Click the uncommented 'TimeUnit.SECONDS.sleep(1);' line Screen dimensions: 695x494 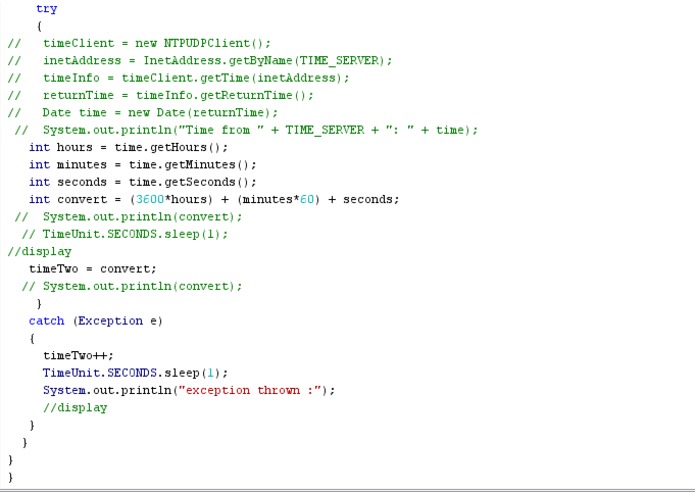[x=135, y=373]
